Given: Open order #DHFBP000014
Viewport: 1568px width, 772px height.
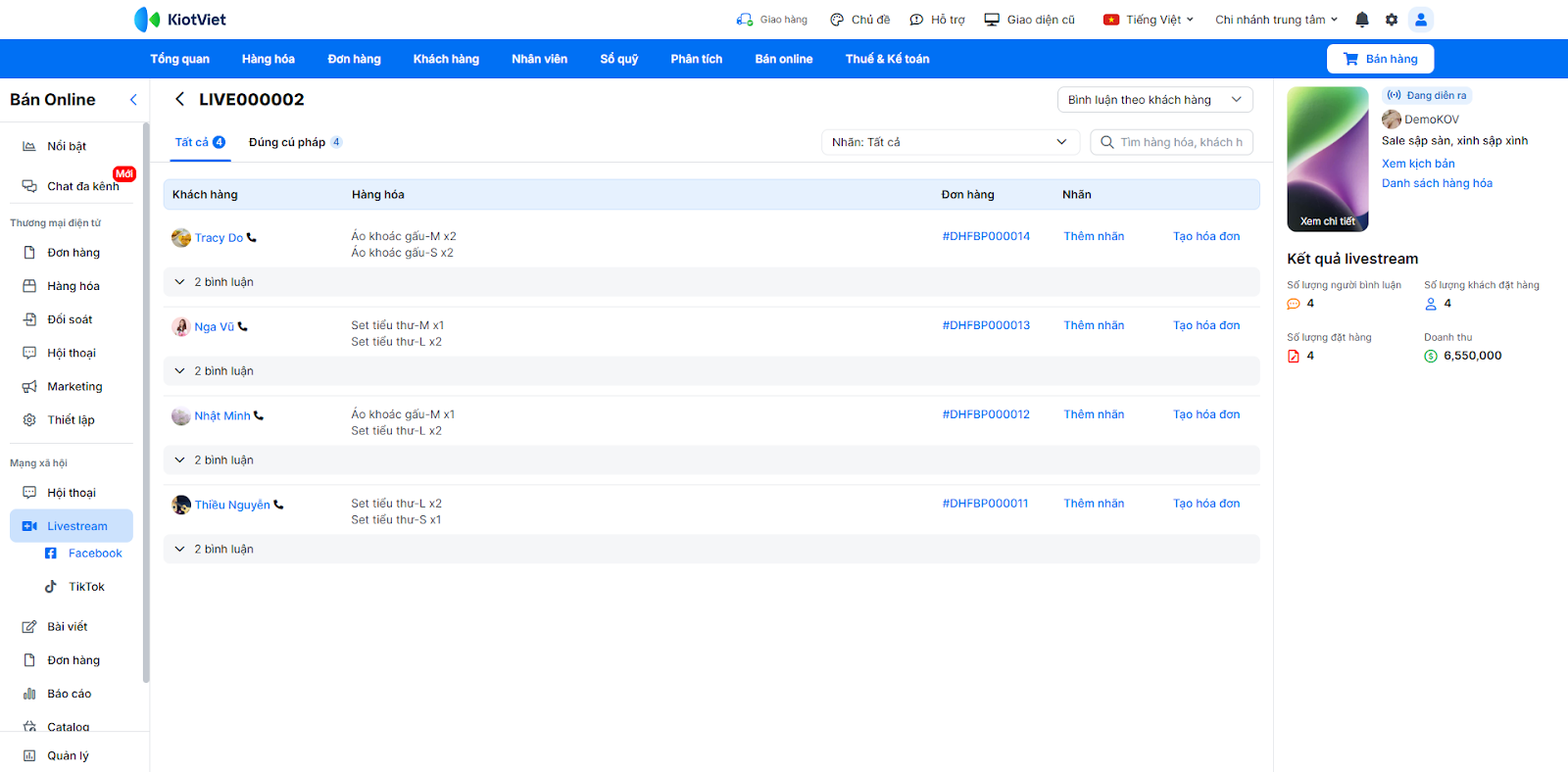Looking at the screenshot, I should 986,236.
